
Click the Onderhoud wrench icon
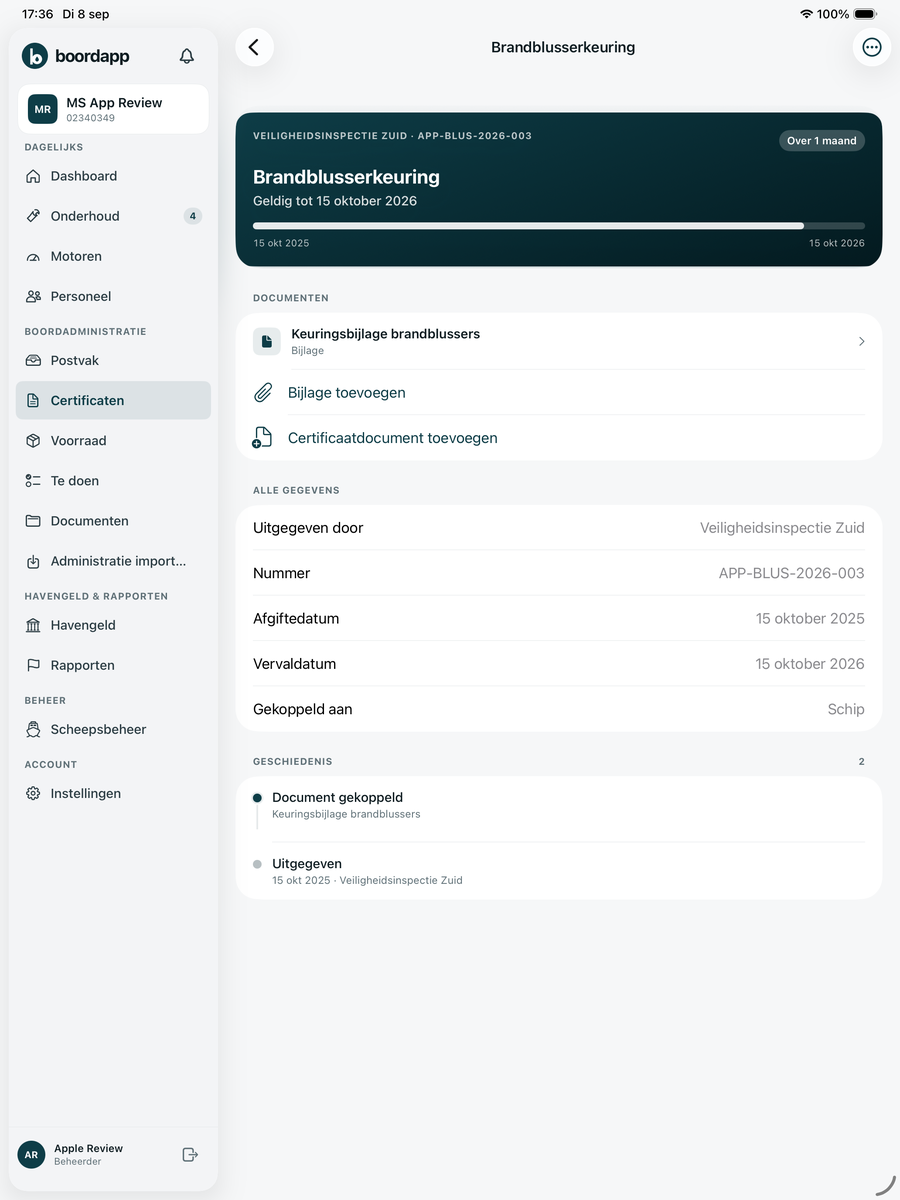click(x=33, y=216)
